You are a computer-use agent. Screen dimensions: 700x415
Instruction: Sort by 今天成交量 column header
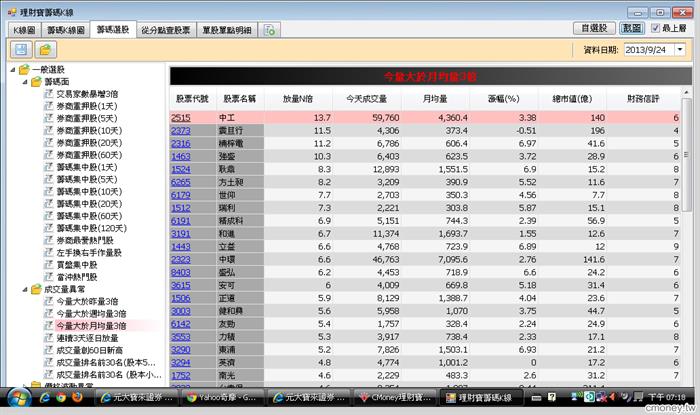tap(367, 99)
